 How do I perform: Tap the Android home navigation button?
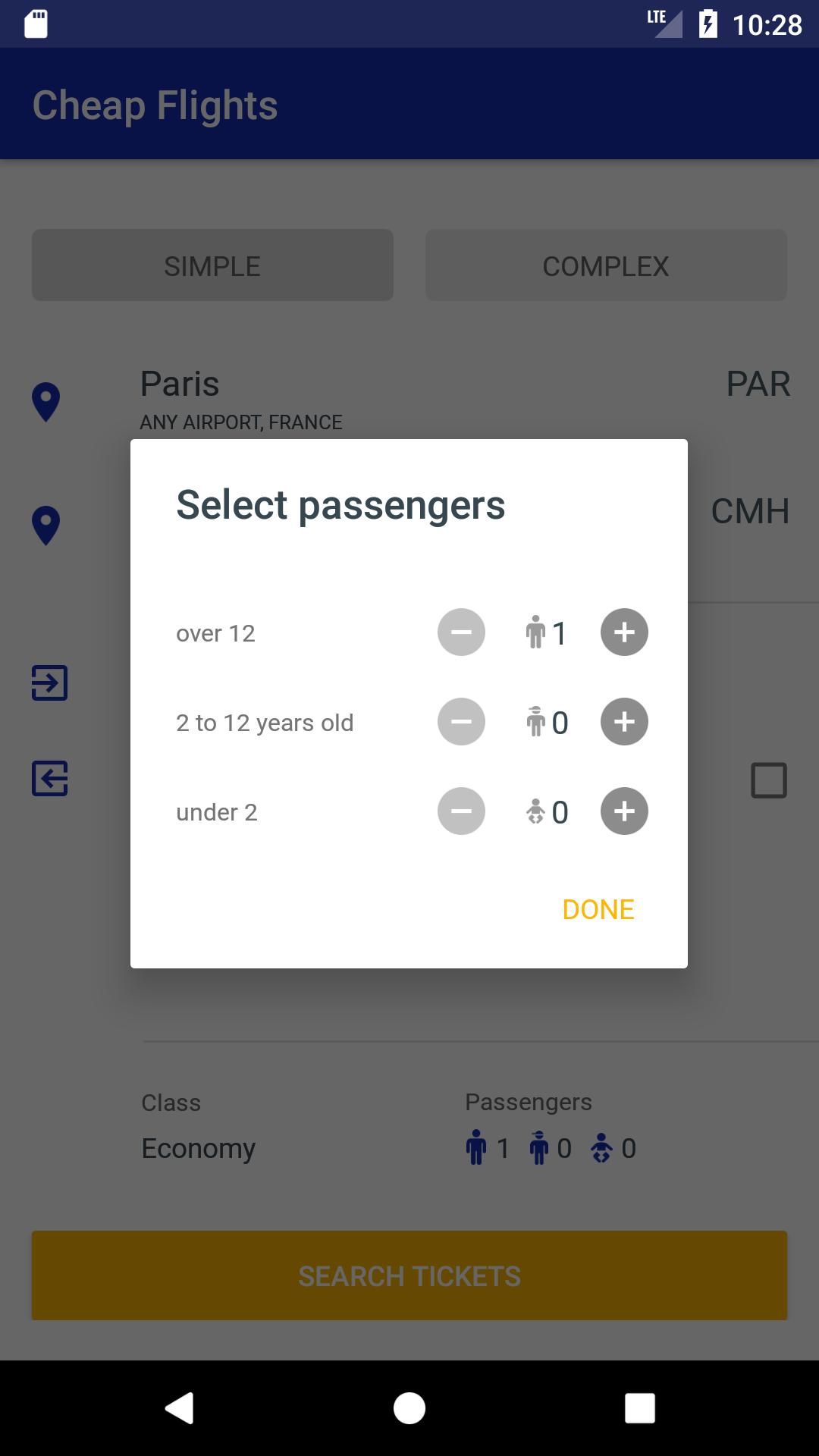(x=409, y=1408)
